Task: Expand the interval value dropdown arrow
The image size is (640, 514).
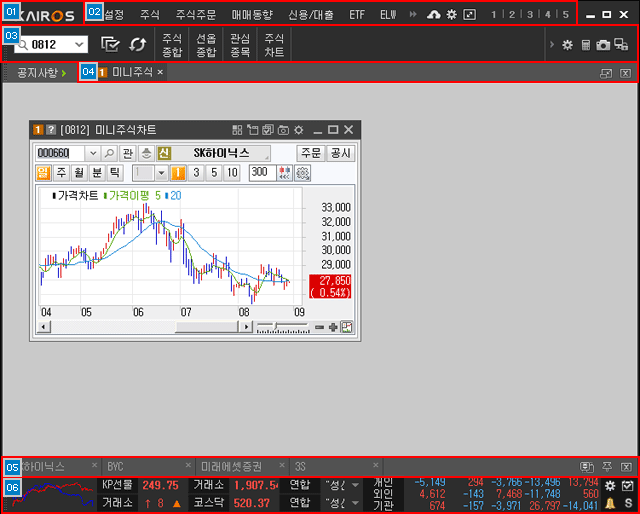Action: pos(162,173)
